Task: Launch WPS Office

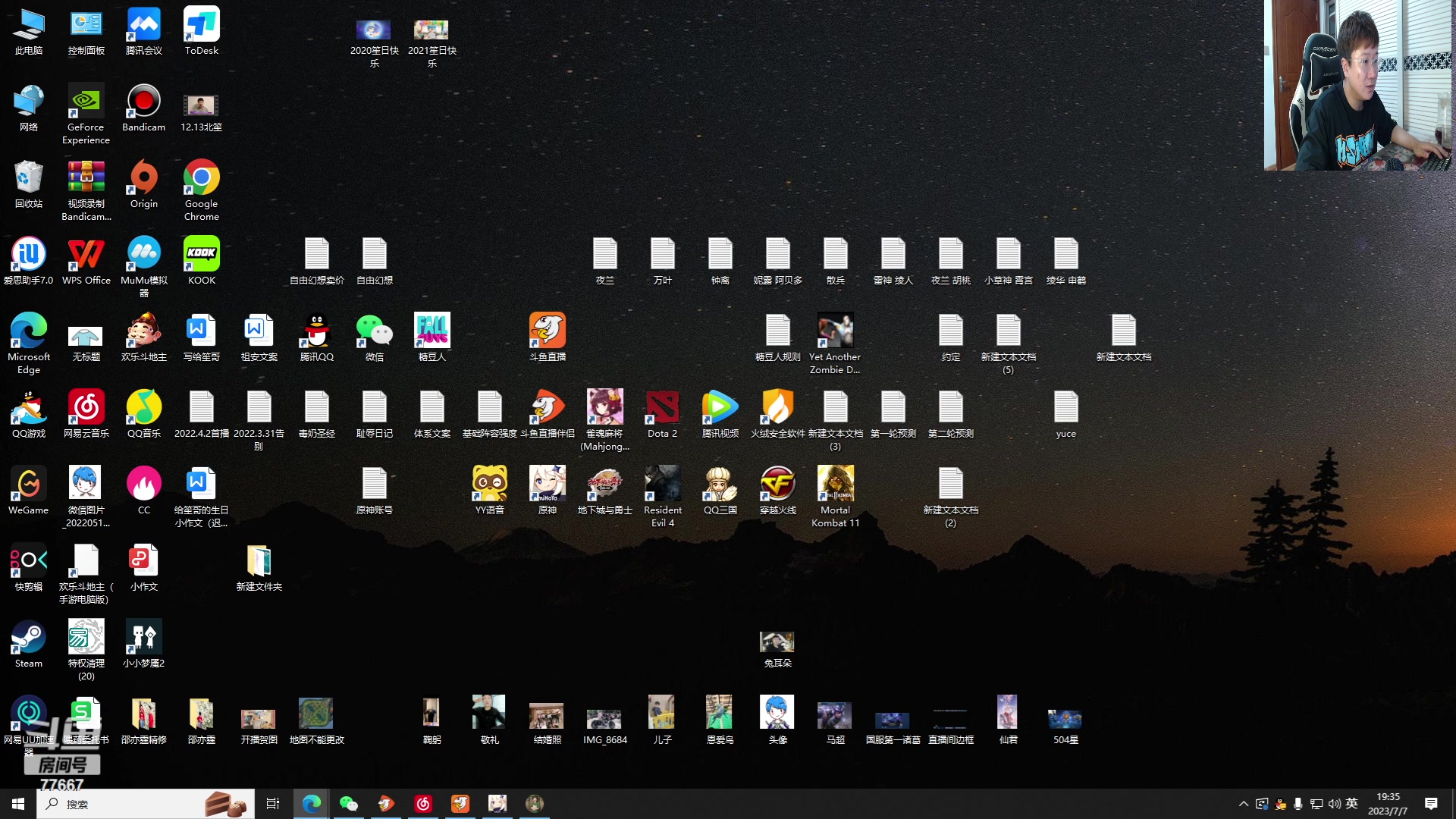Action: 86,261
